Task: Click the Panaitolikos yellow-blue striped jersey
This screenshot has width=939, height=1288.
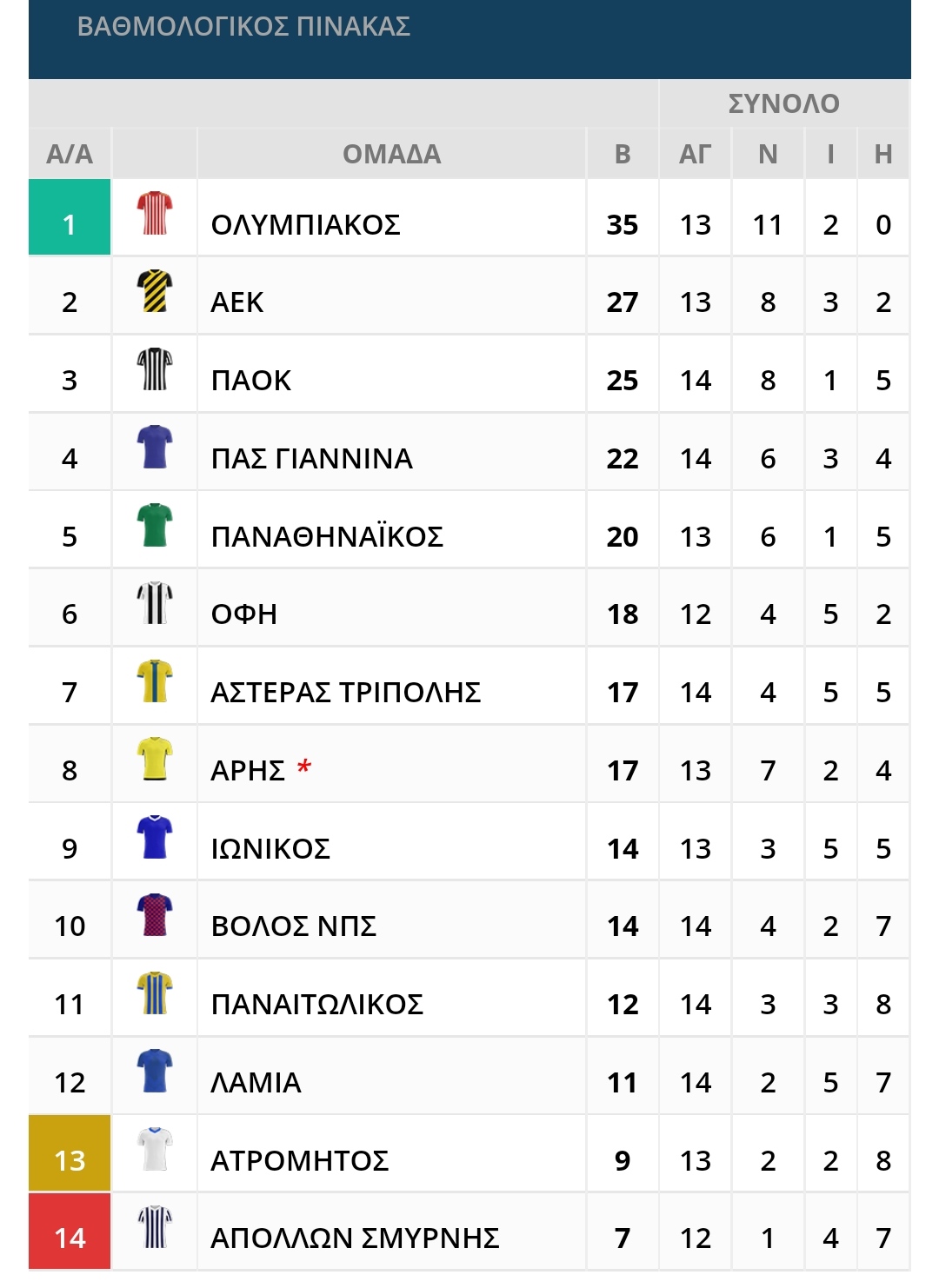Action: [155, 993]
